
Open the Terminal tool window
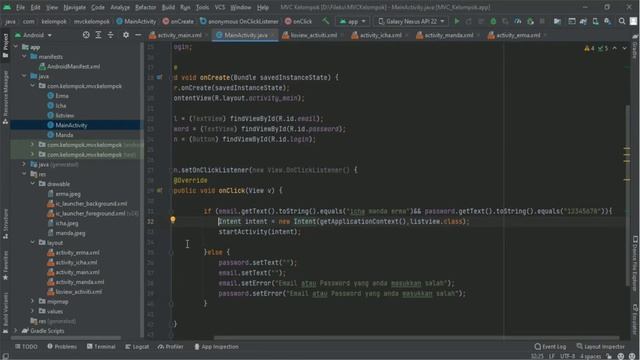(x=101, y=347)
